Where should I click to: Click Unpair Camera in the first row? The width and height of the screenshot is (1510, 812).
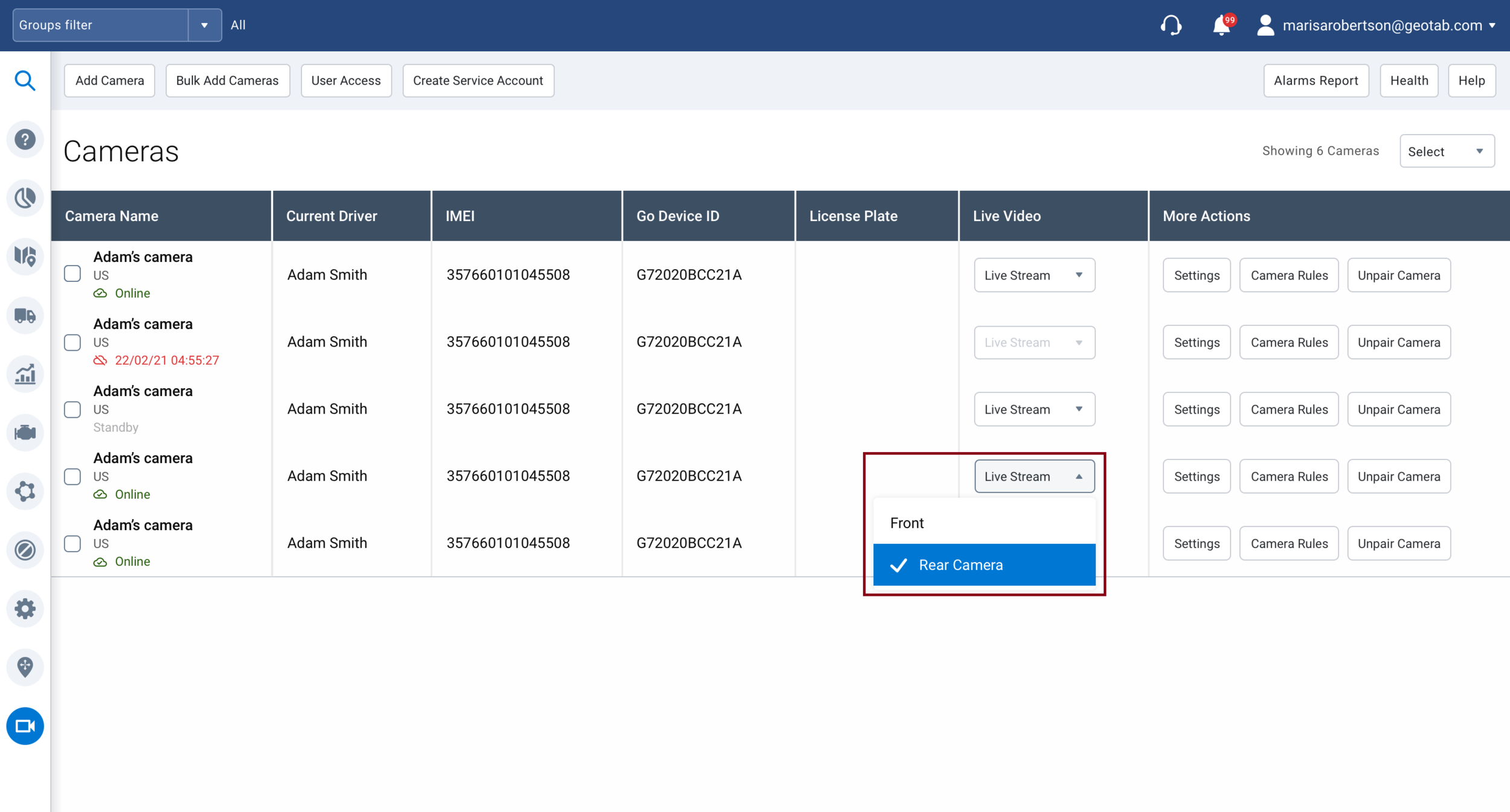click(1399, 275)
